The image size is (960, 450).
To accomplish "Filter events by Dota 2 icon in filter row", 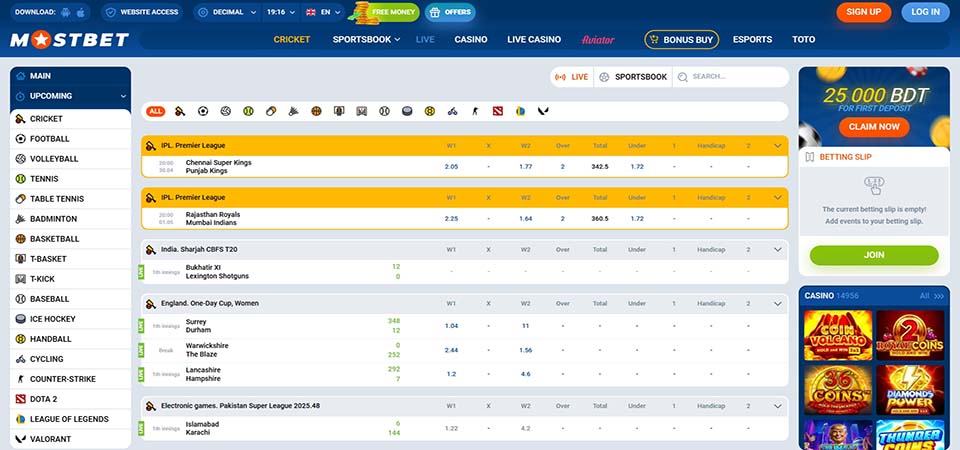I will pos(498,111).
